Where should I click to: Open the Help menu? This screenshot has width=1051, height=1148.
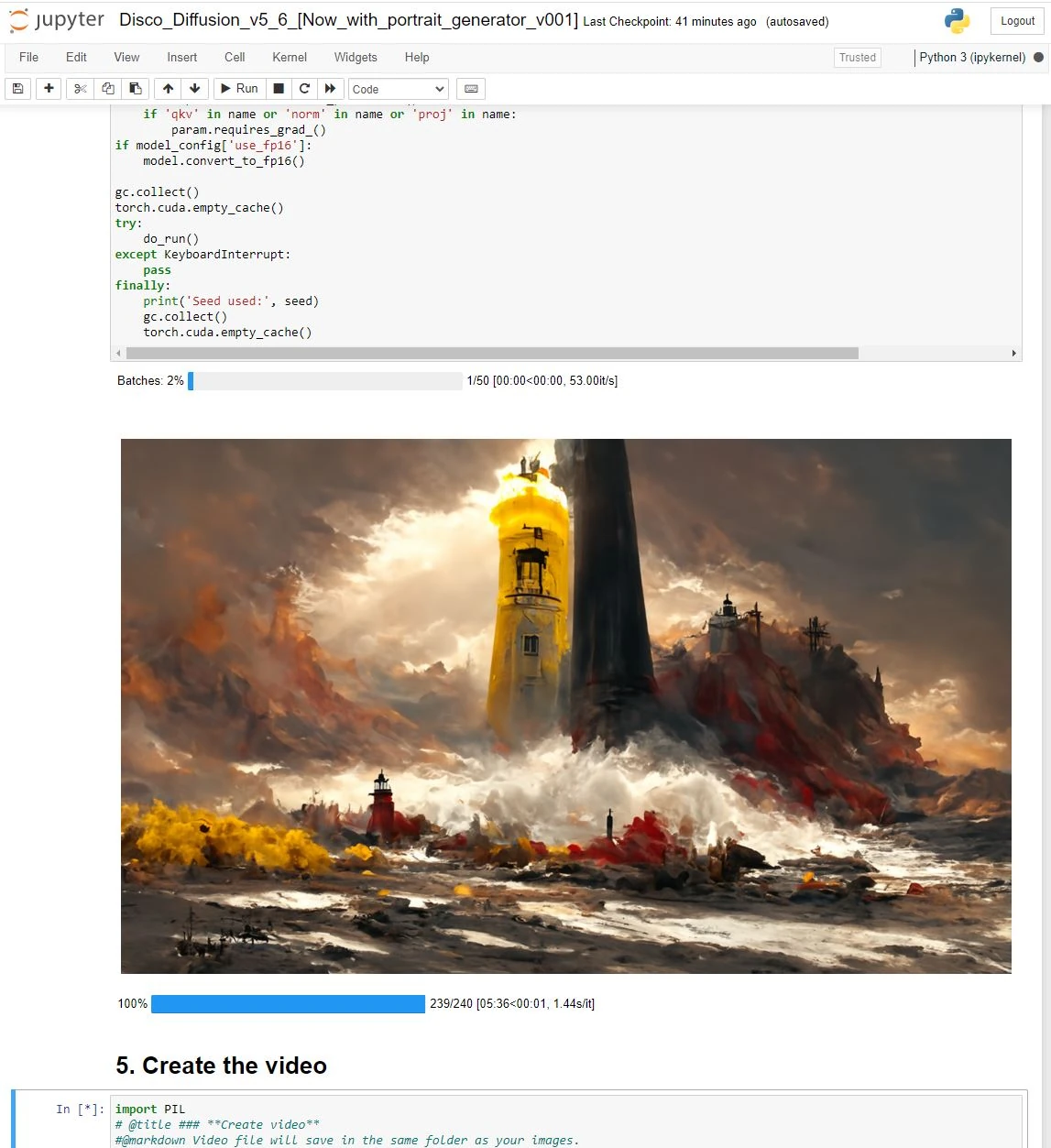(417, 57)
